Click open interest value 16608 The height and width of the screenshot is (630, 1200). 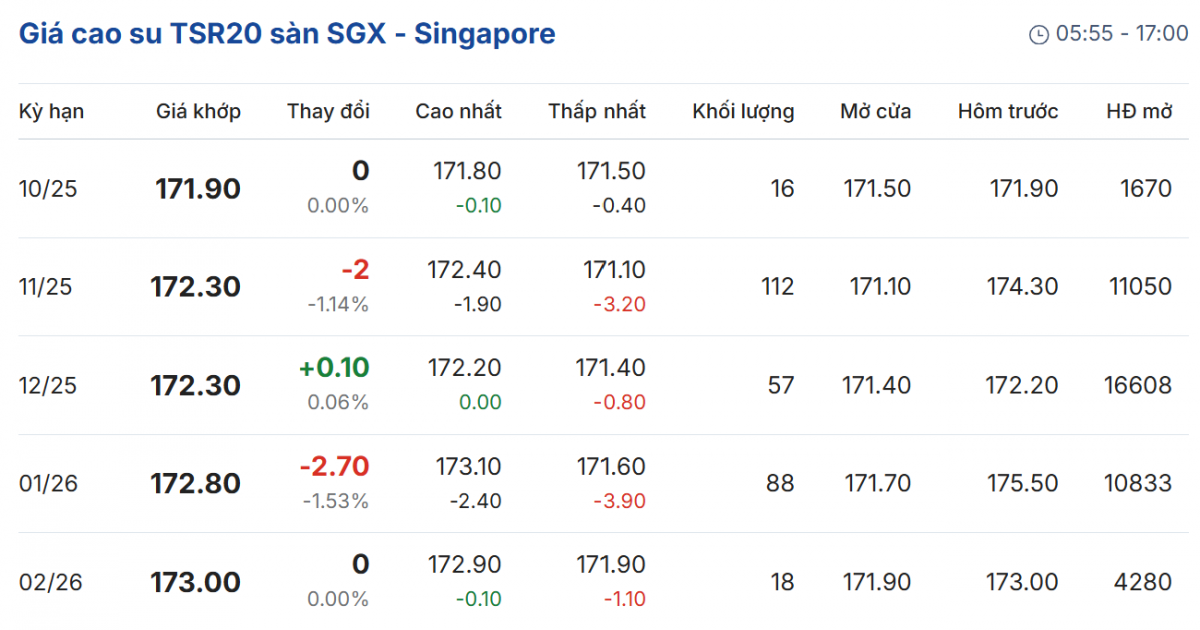click(x=1140, y=385)
